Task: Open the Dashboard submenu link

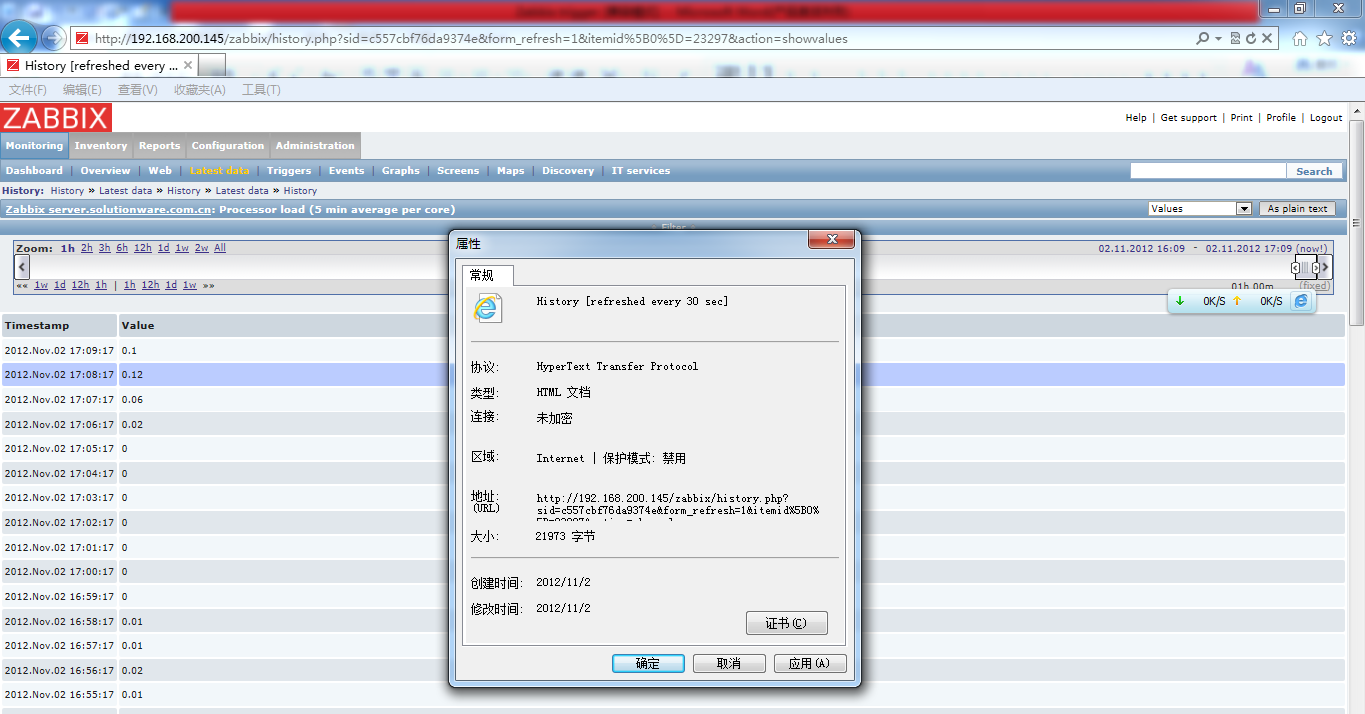Action: point(34,171)
